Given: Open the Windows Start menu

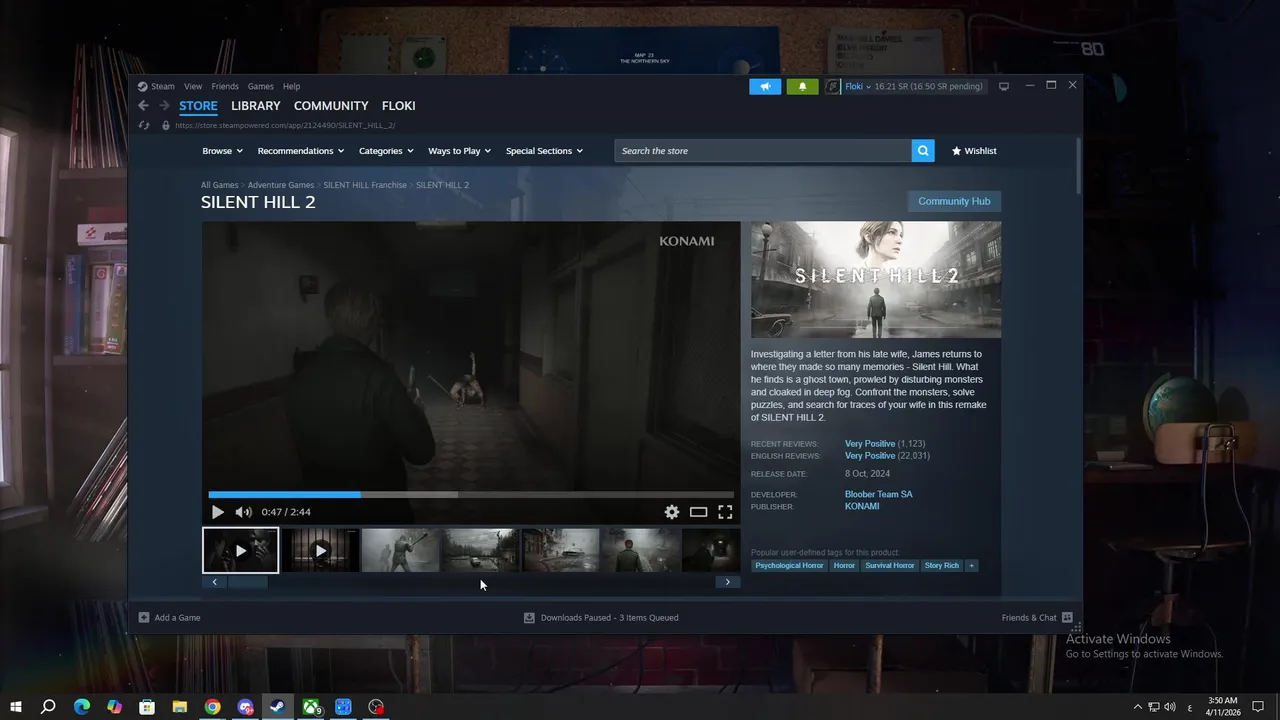Looking at the screenshot, I should click(x=16, y=707).
